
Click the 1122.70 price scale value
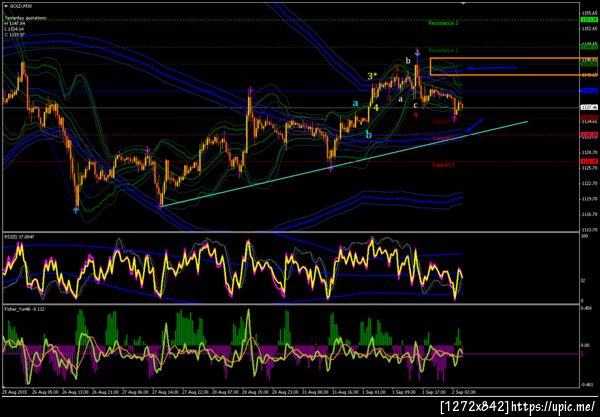click(590, 184)
